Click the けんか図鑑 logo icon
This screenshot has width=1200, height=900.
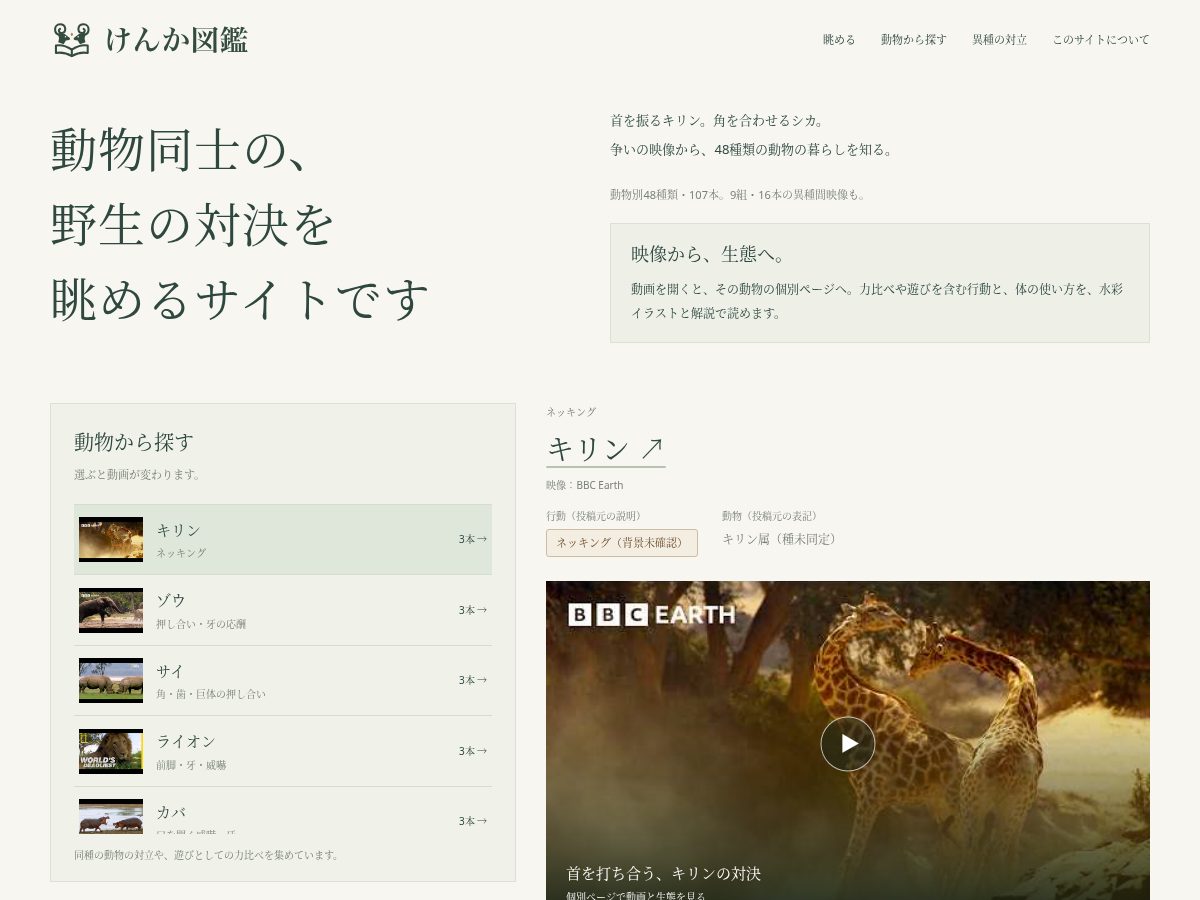pyautogui.click(x=72, y=40)
